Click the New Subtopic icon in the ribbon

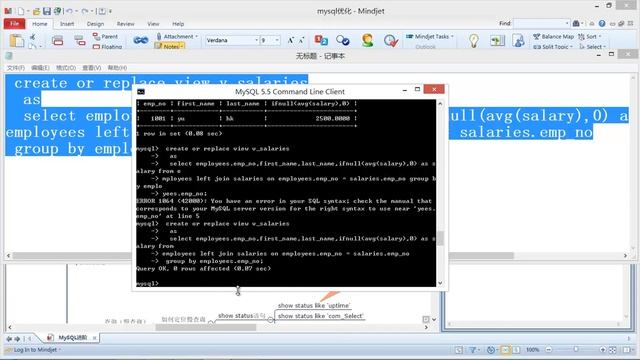coord(80,40)
